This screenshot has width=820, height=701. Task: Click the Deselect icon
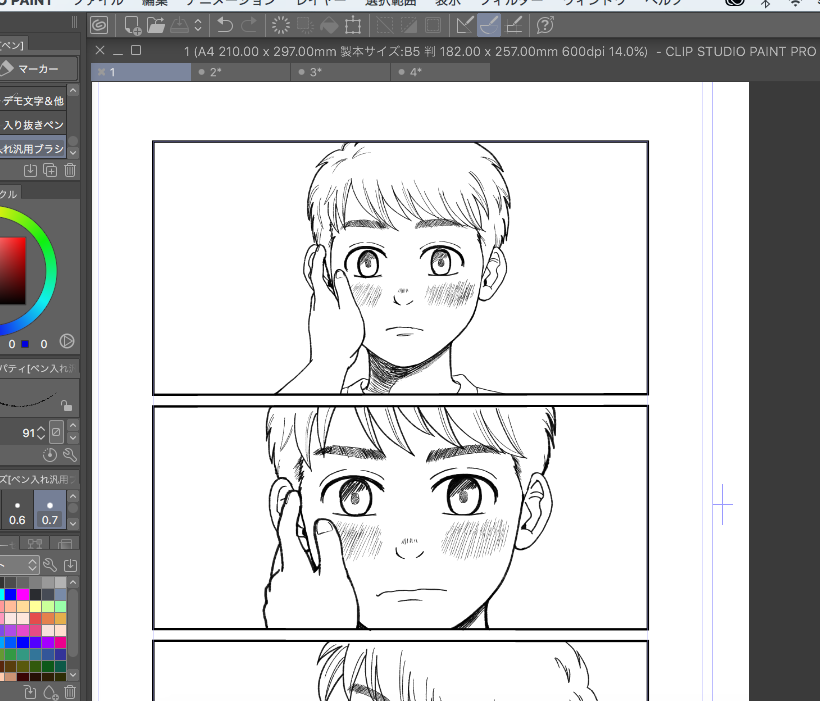coord(385,25)
